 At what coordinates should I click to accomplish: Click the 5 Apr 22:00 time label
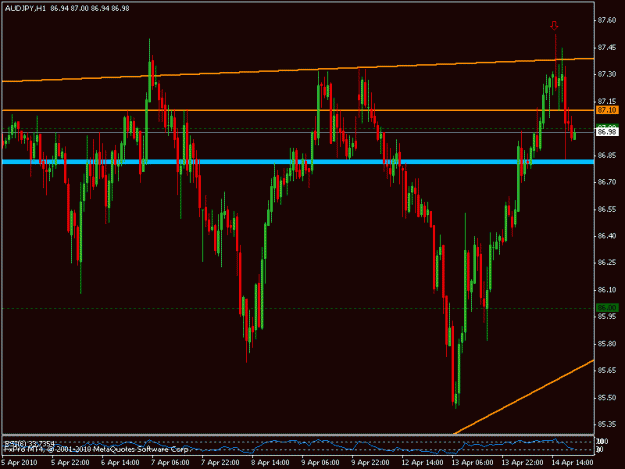click(x=70, y=463)
